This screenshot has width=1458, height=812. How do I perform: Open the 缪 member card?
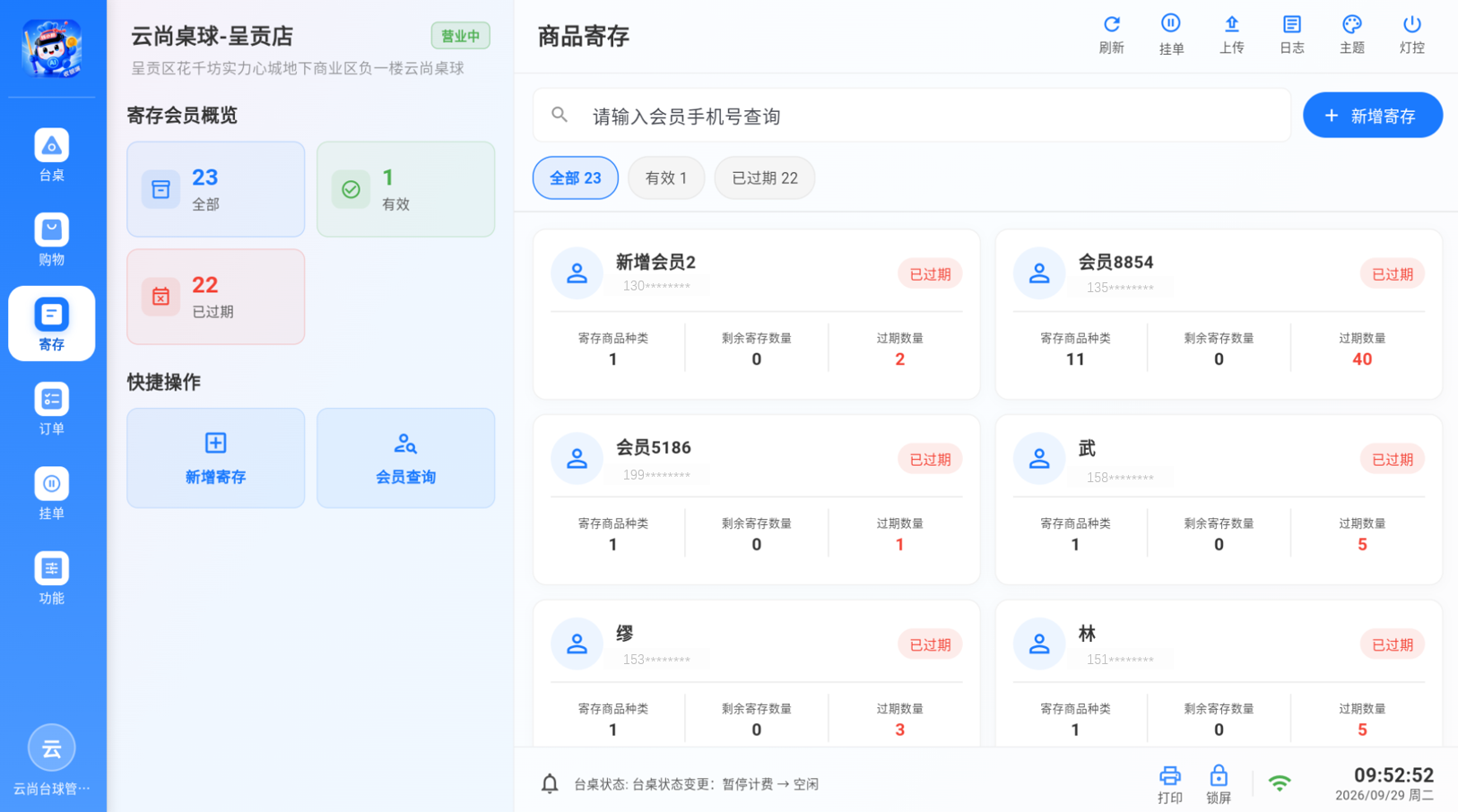click(756, 673)
